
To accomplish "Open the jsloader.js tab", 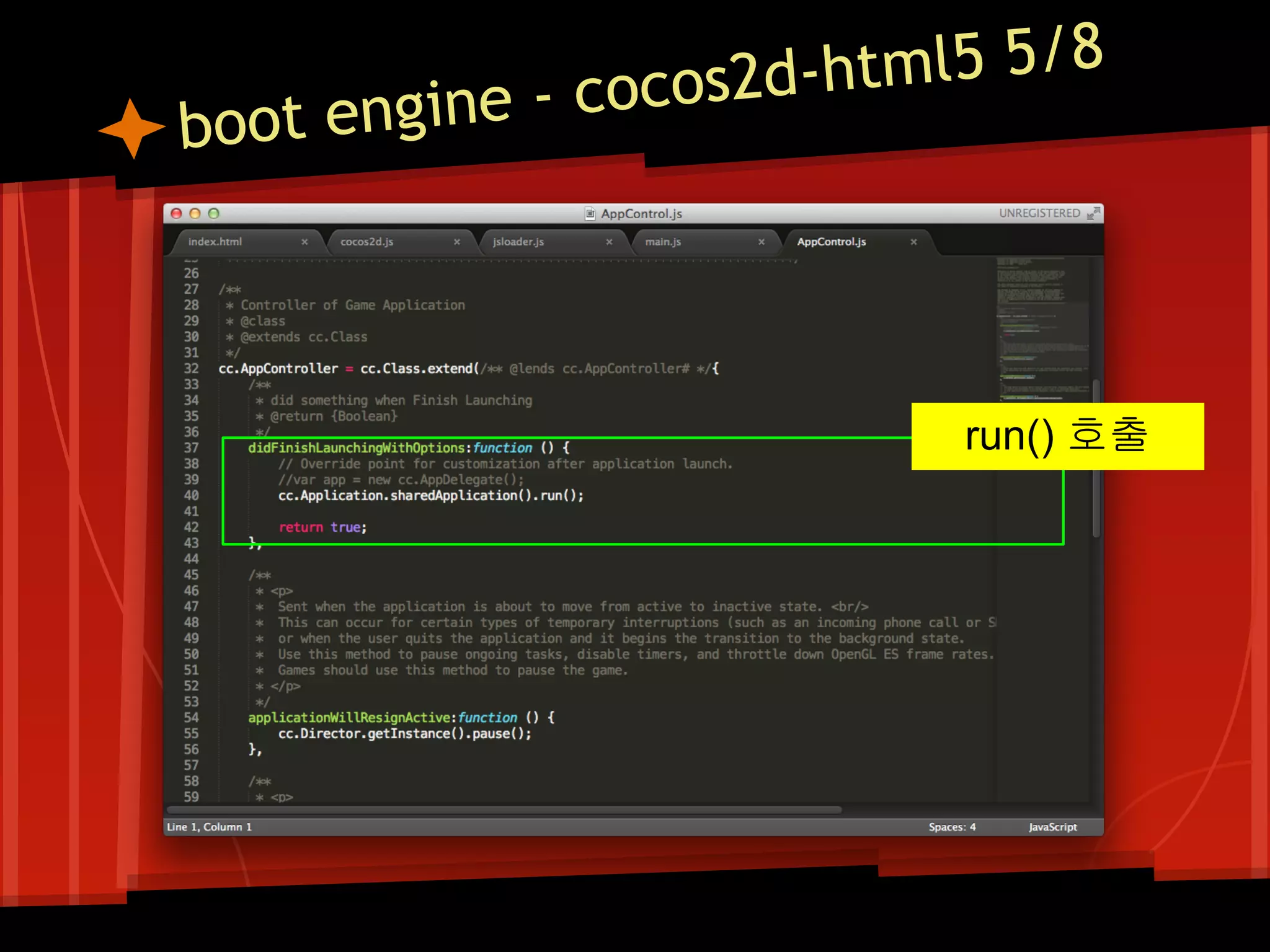I will tap(518, 242).
